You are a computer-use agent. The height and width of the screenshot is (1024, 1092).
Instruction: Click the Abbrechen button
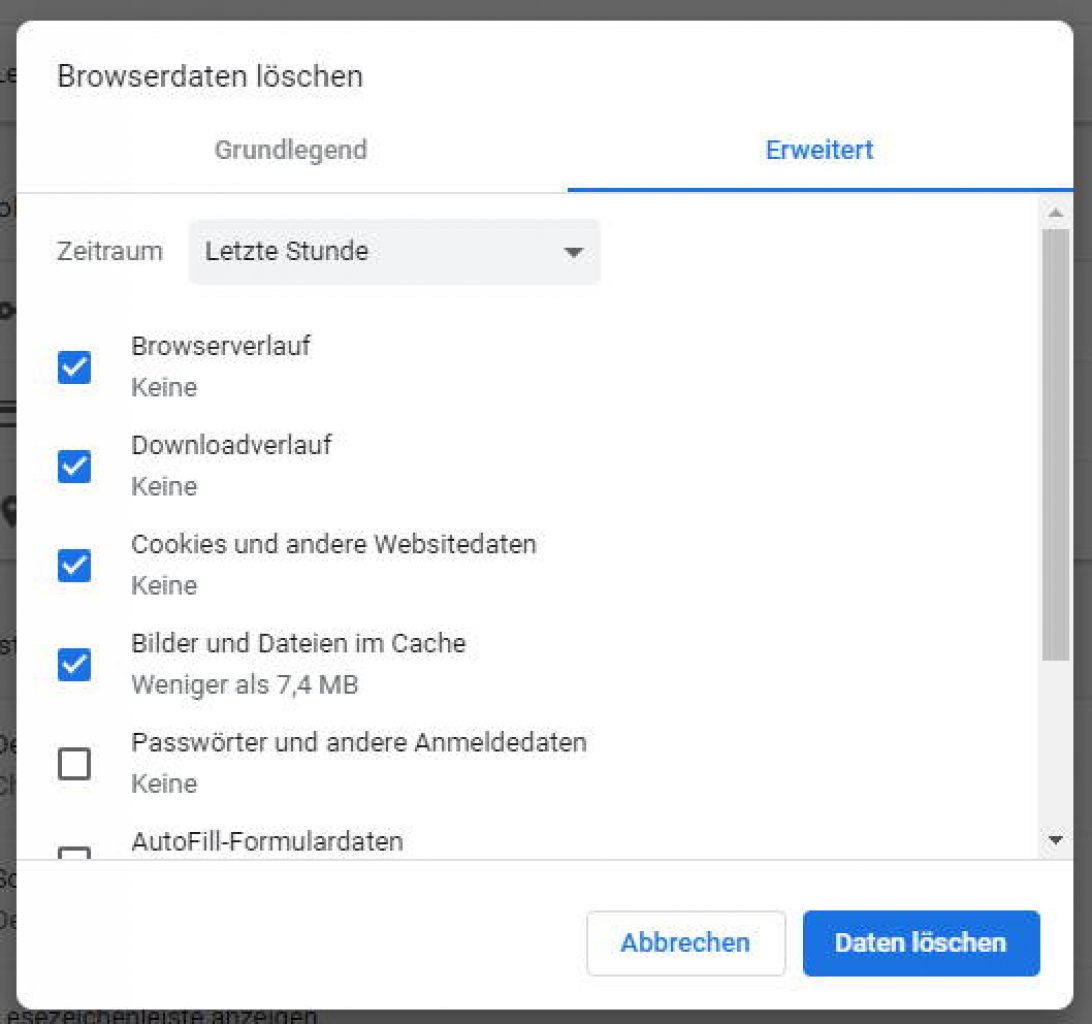(686, 943)
